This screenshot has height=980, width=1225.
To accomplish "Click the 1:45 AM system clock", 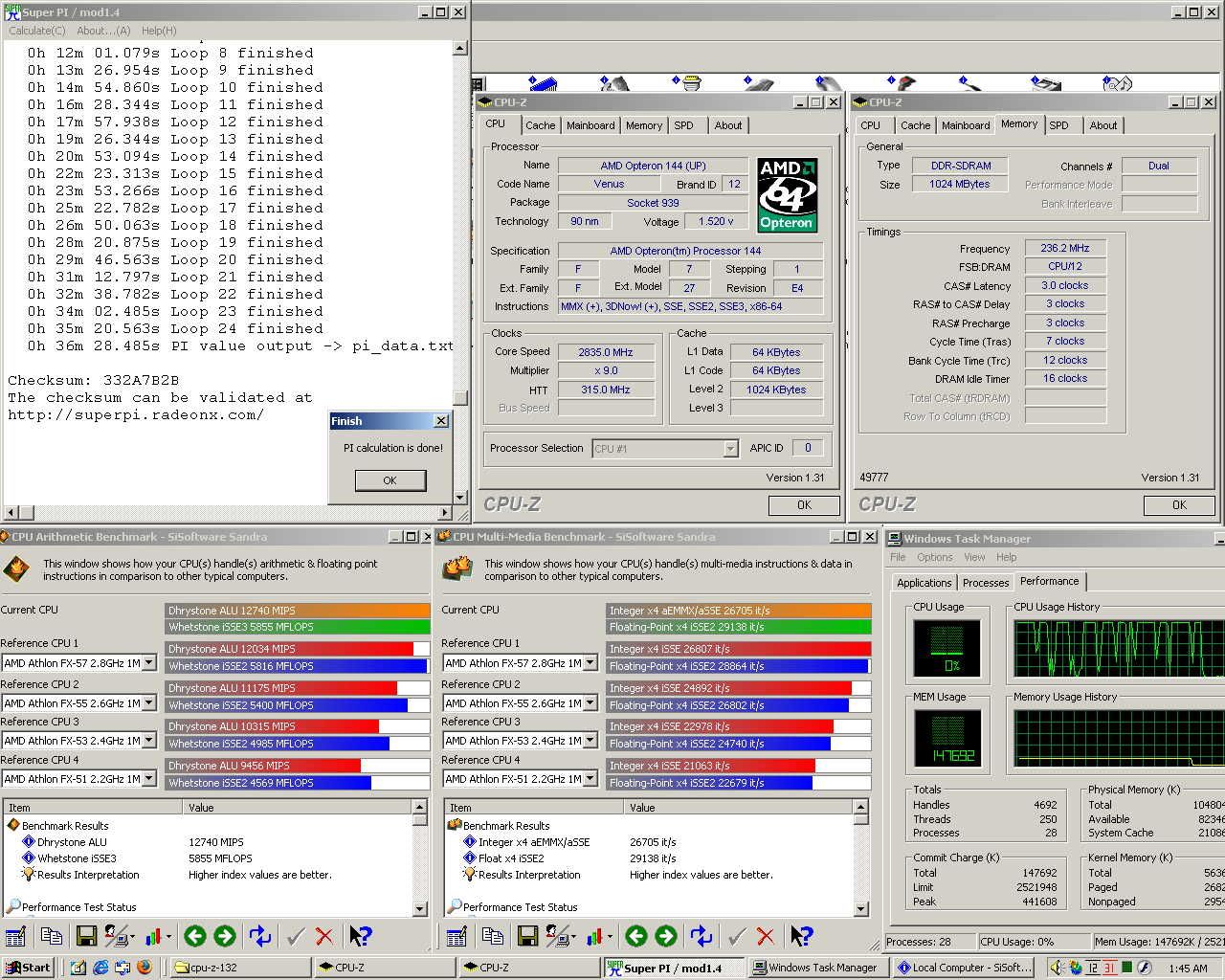I will coord(1188,968).
